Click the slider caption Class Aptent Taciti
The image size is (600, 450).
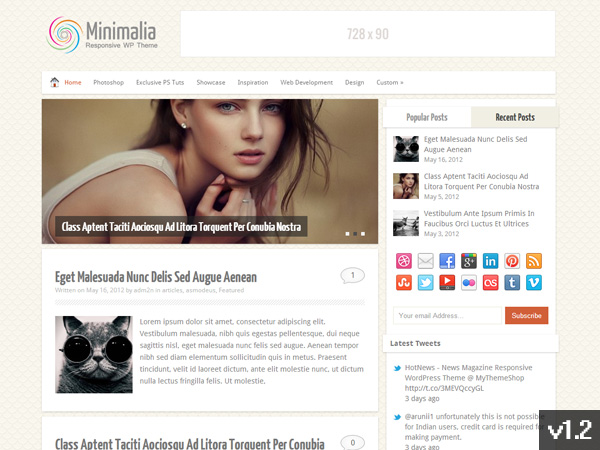click(x=181, y=227)
